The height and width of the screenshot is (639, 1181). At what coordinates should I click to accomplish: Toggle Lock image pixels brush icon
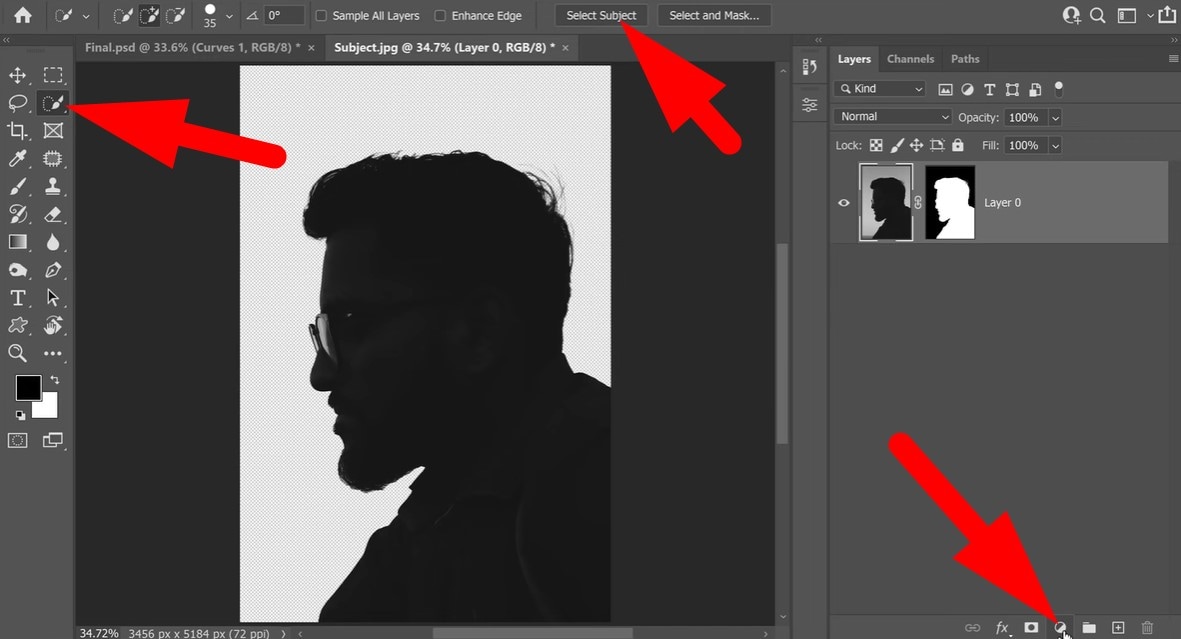897,145
